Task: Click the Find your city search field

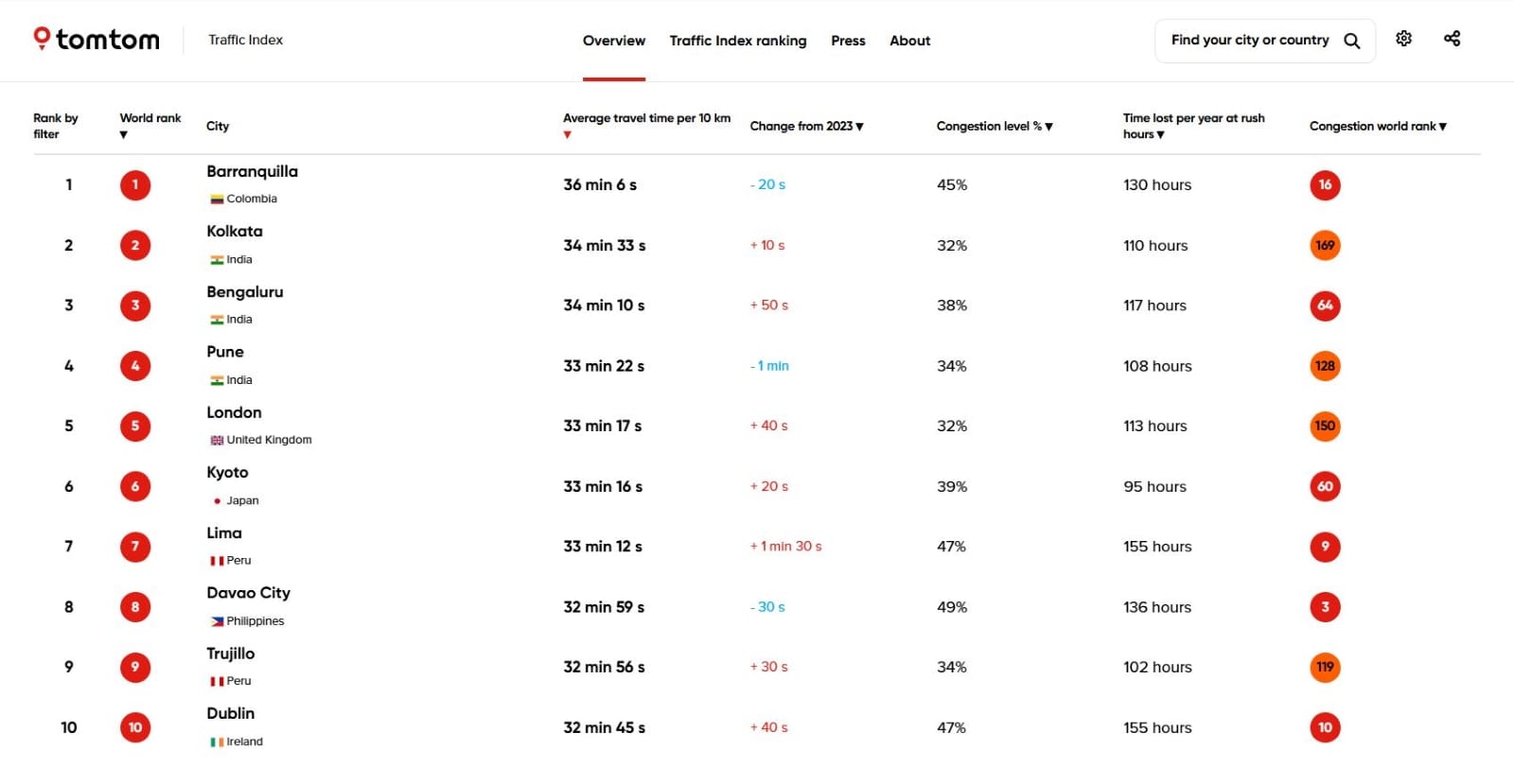Action: coord(1249,40)
